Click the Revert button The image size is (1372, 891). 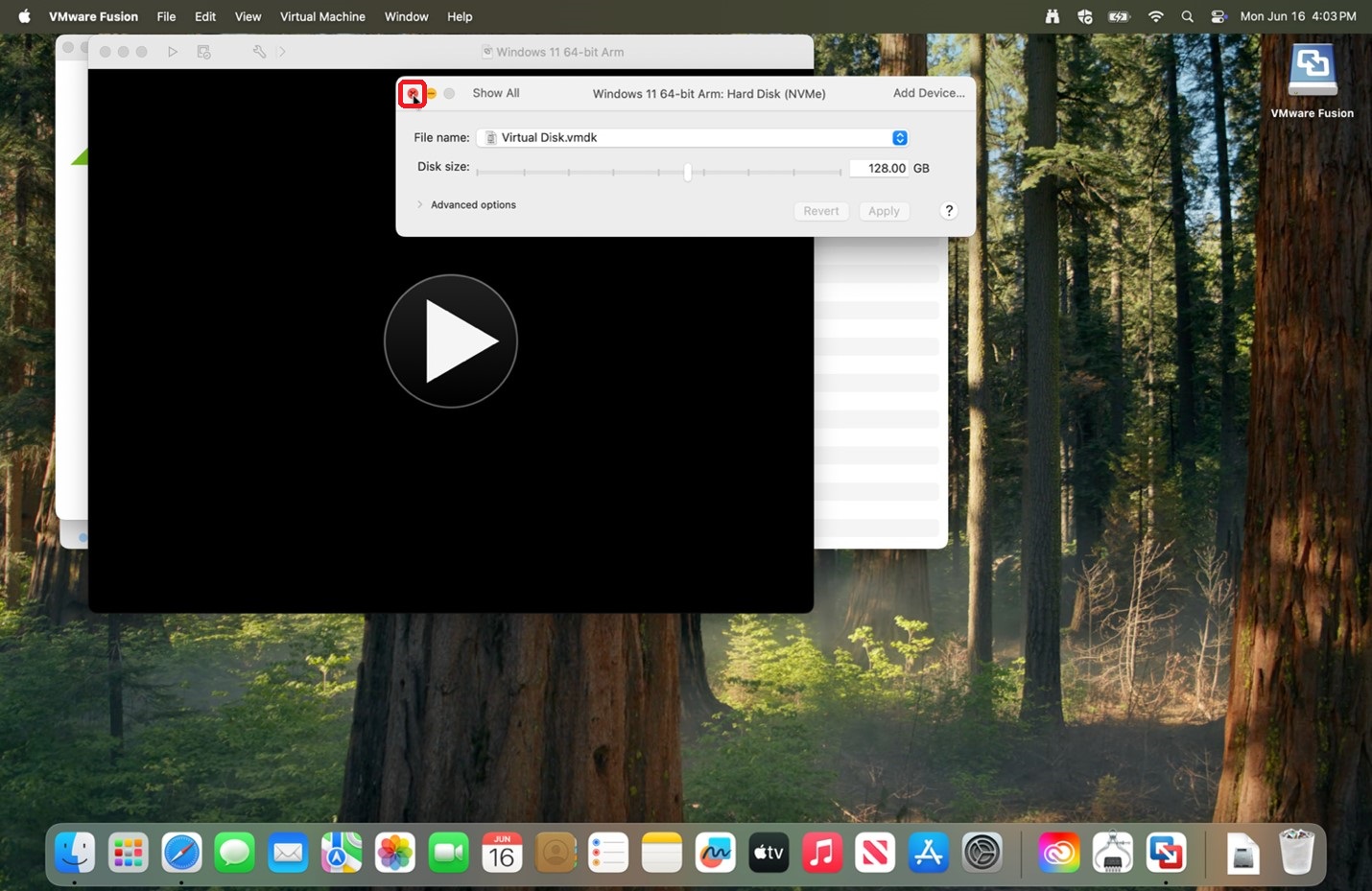821,211
